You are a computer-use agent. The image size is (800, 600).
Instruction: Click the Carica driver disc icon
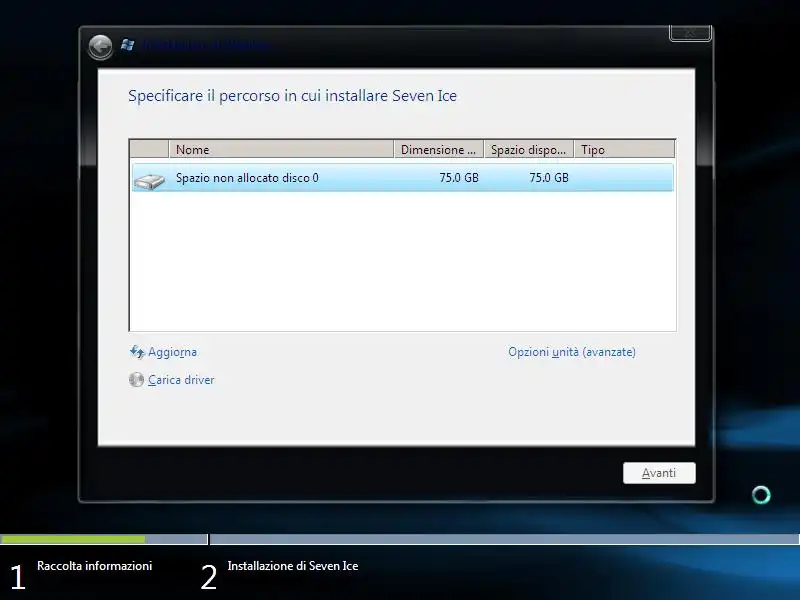(136, 380)
